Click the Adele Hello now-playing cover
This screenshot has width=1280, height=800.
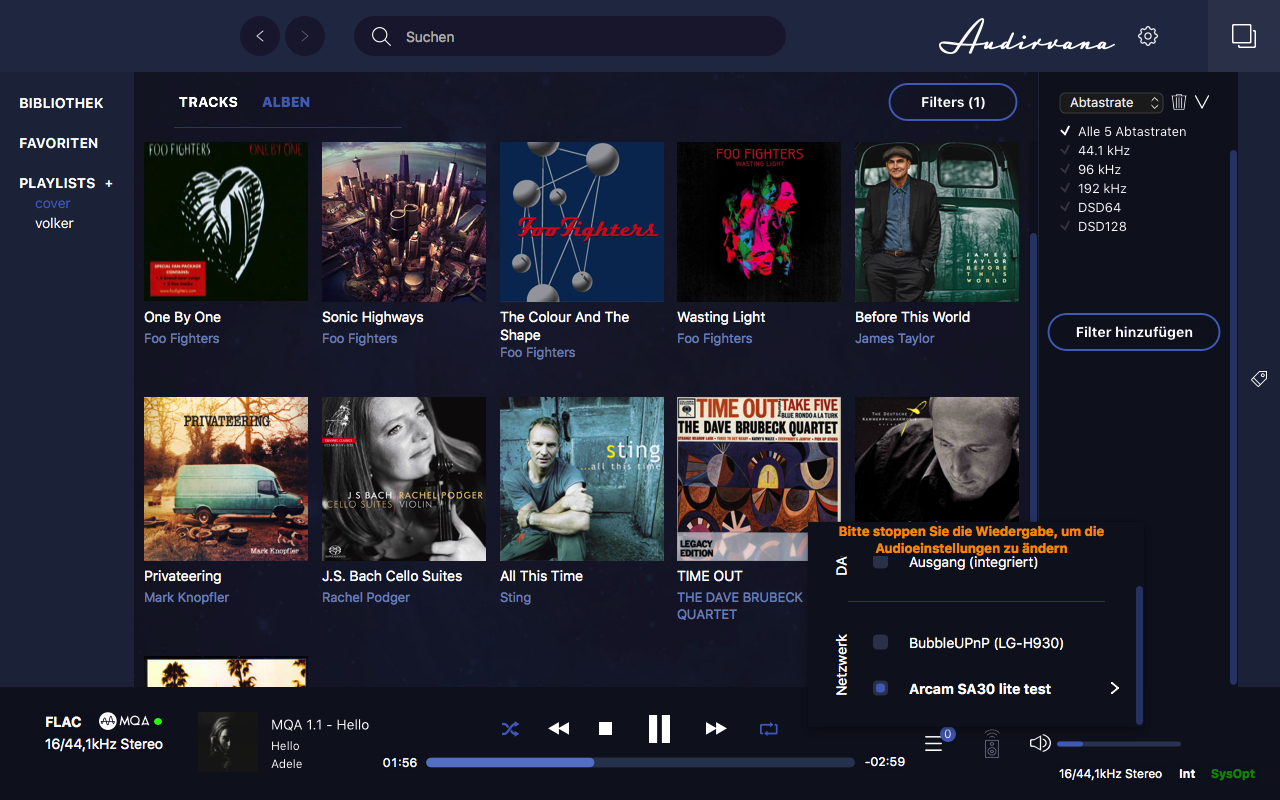pos(227,742)
